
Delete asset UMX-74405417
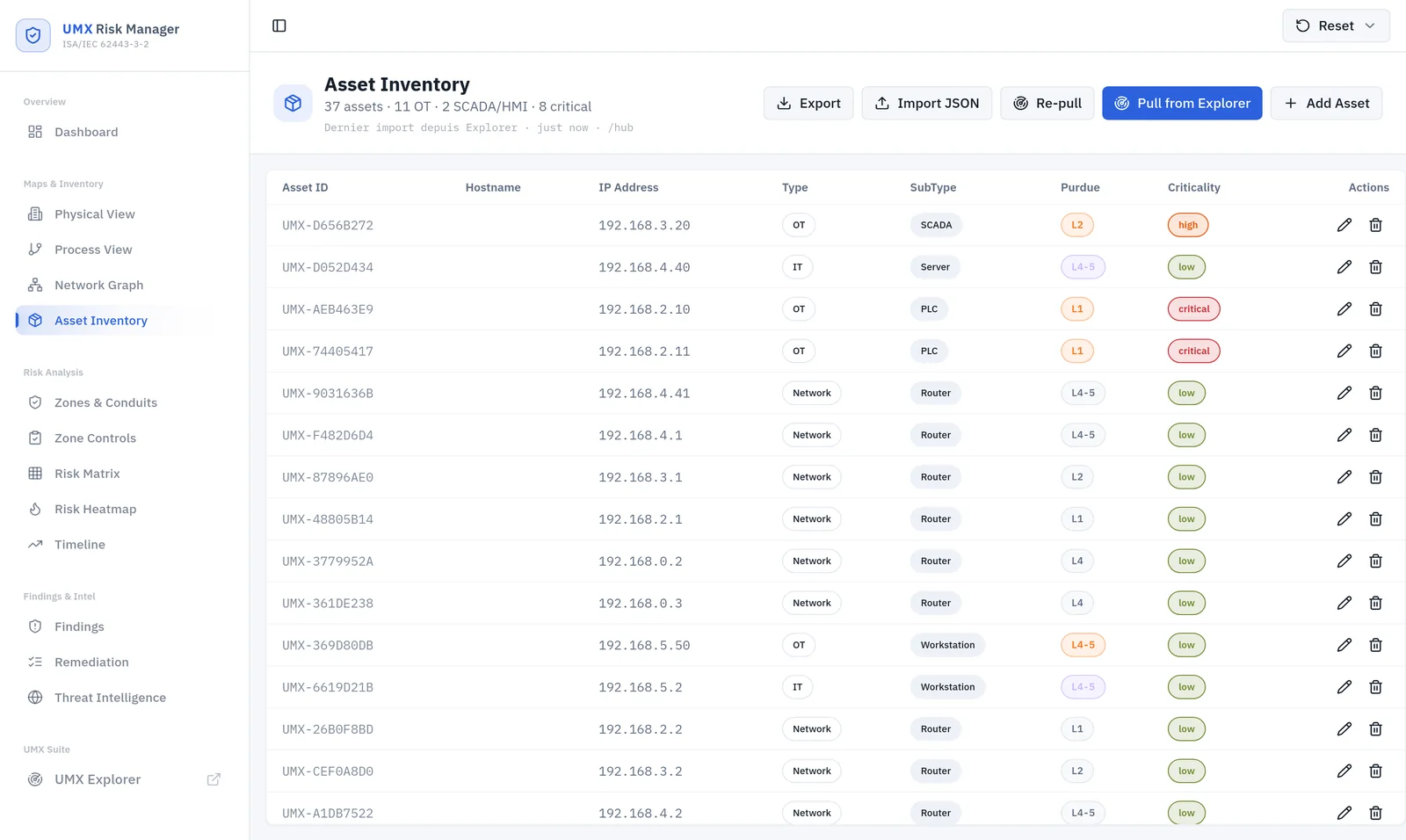1376,351
